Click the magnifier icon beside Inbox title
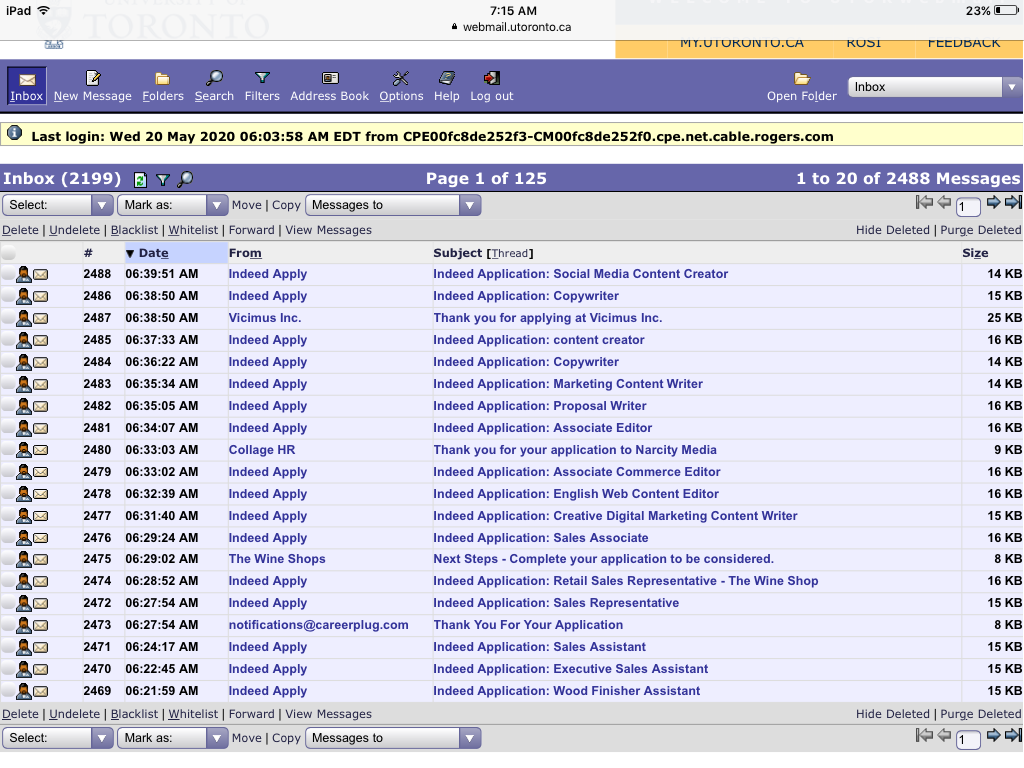This screenshot has height=768, width=1024. coord(185,180)
